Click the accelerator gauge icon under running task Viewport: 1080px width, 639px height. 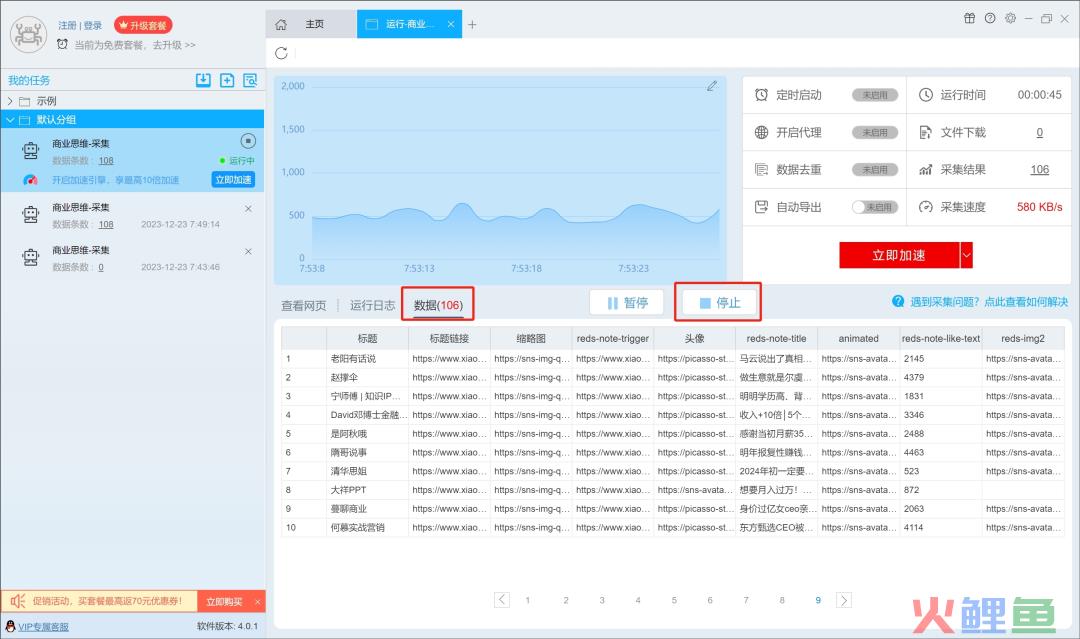pyautogui.click(x=30, y=180)
